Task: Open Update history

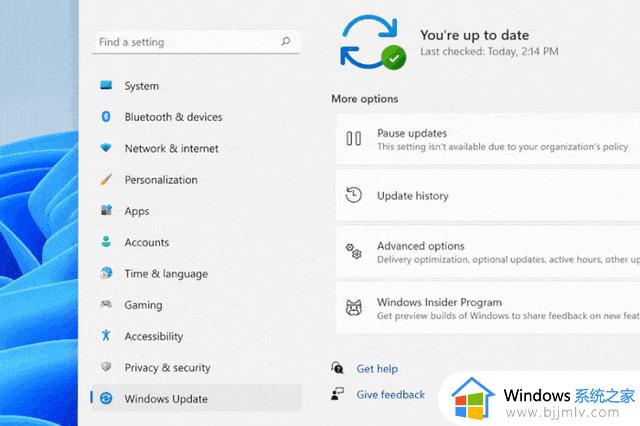Action: point(488,195)
